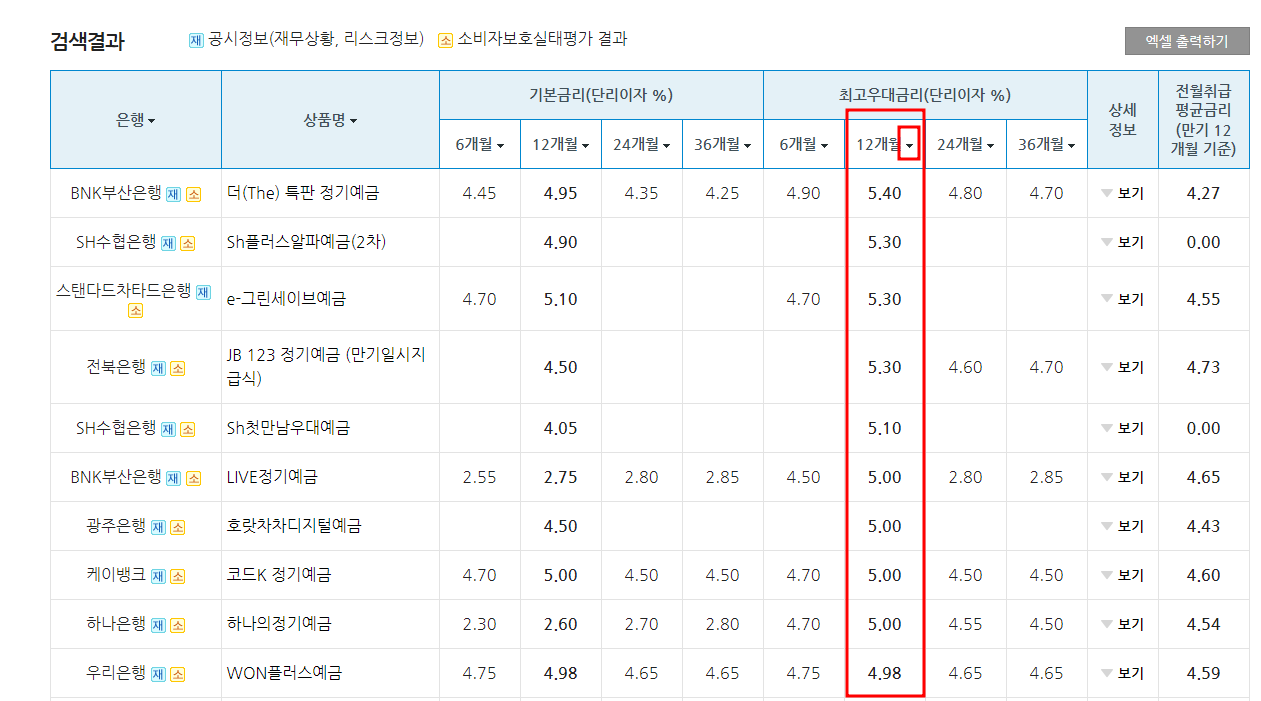The width and height of the screenshot is (1261, 701).
Task: Click the 4.73 average rate for 전북은행
Action: (x=1203, y=368)
